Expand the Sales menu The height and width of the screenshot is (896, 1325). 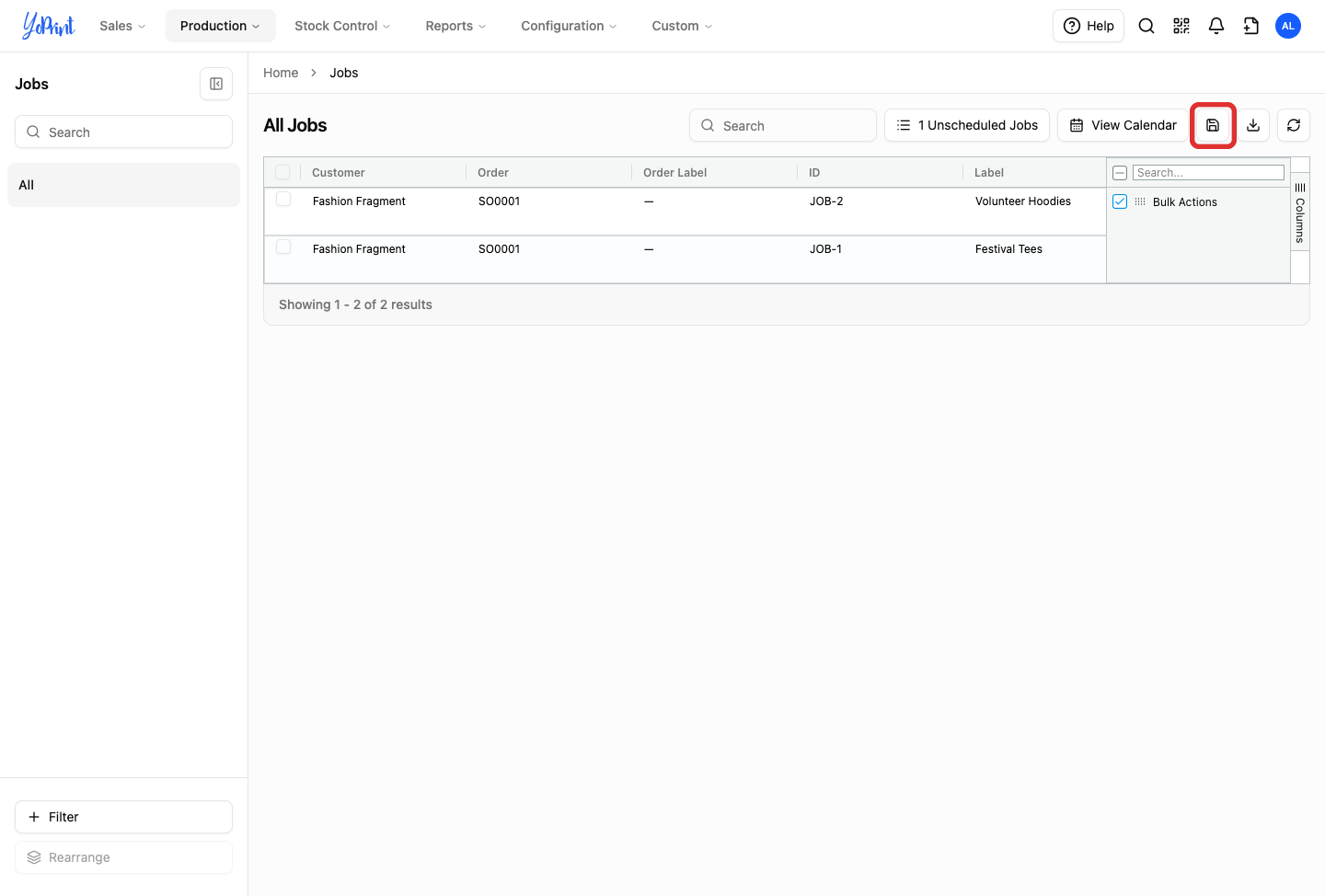pos(122,26)
